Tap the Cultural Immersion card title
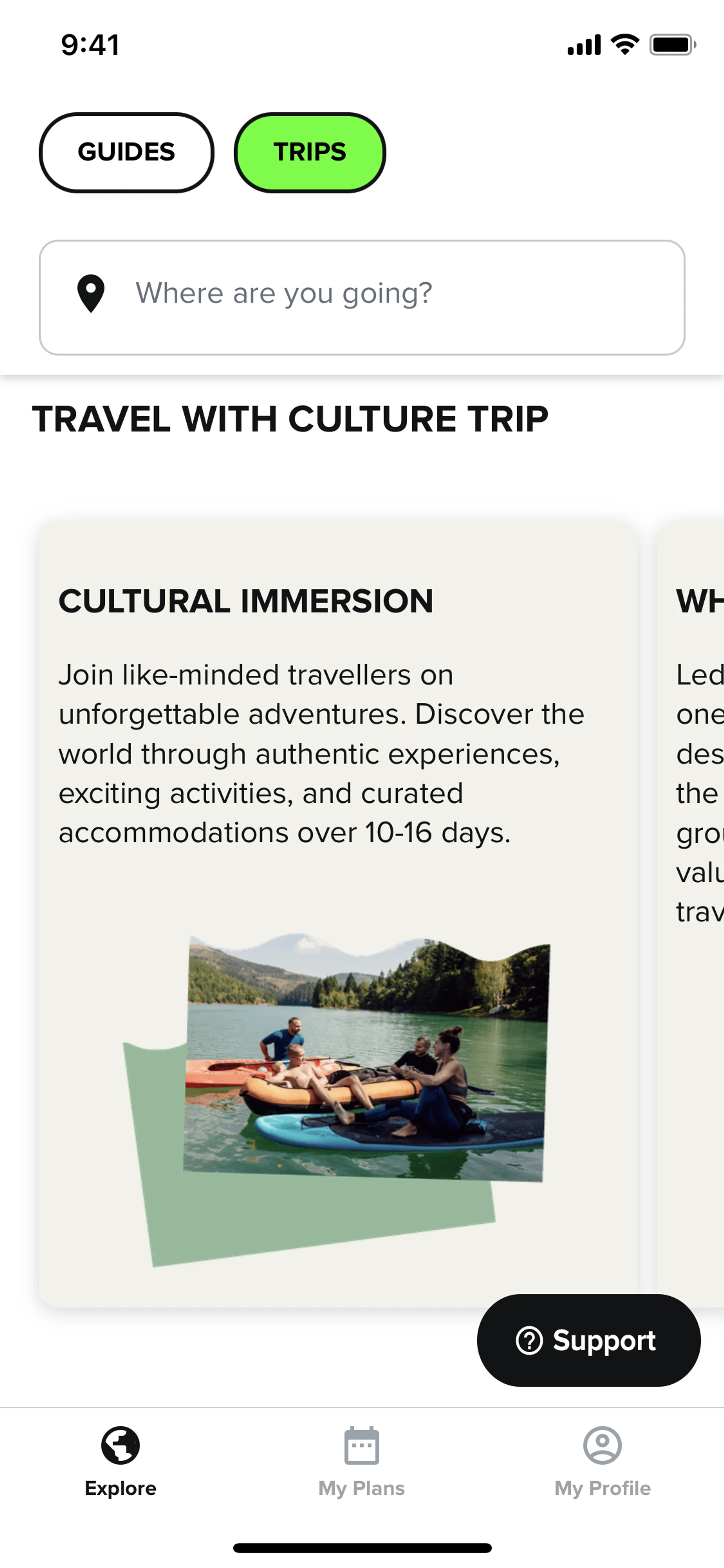Image resolution: width=724 pixels, height=1568 pixels. click(x=246, y=601)
